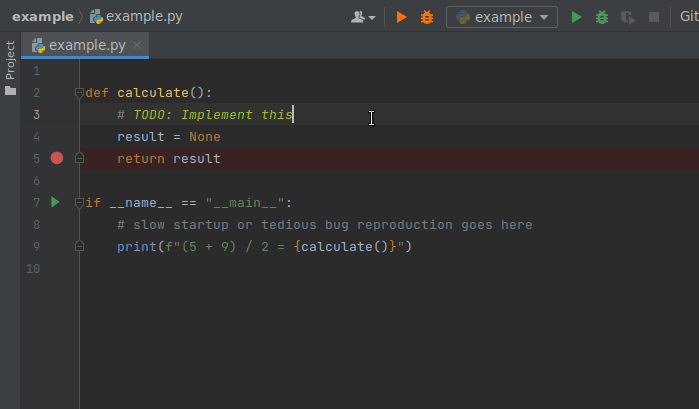Click the 'print' call on line 9
699x409 pixels.
point(137,246)
